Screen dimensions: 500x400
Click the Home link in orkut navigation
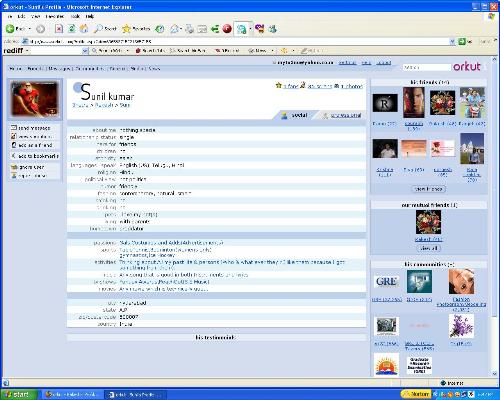(x=15, y=68)
